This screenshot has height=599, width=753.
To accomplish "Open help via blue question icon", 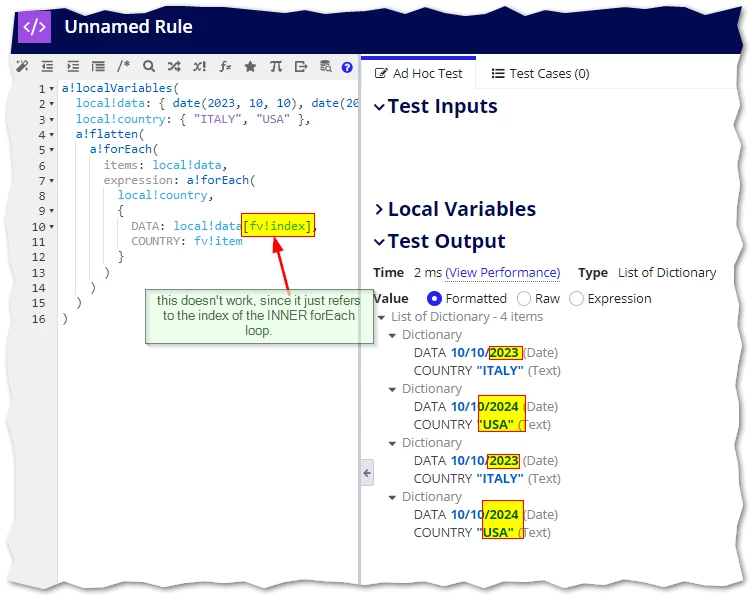I will pos(347,67).
